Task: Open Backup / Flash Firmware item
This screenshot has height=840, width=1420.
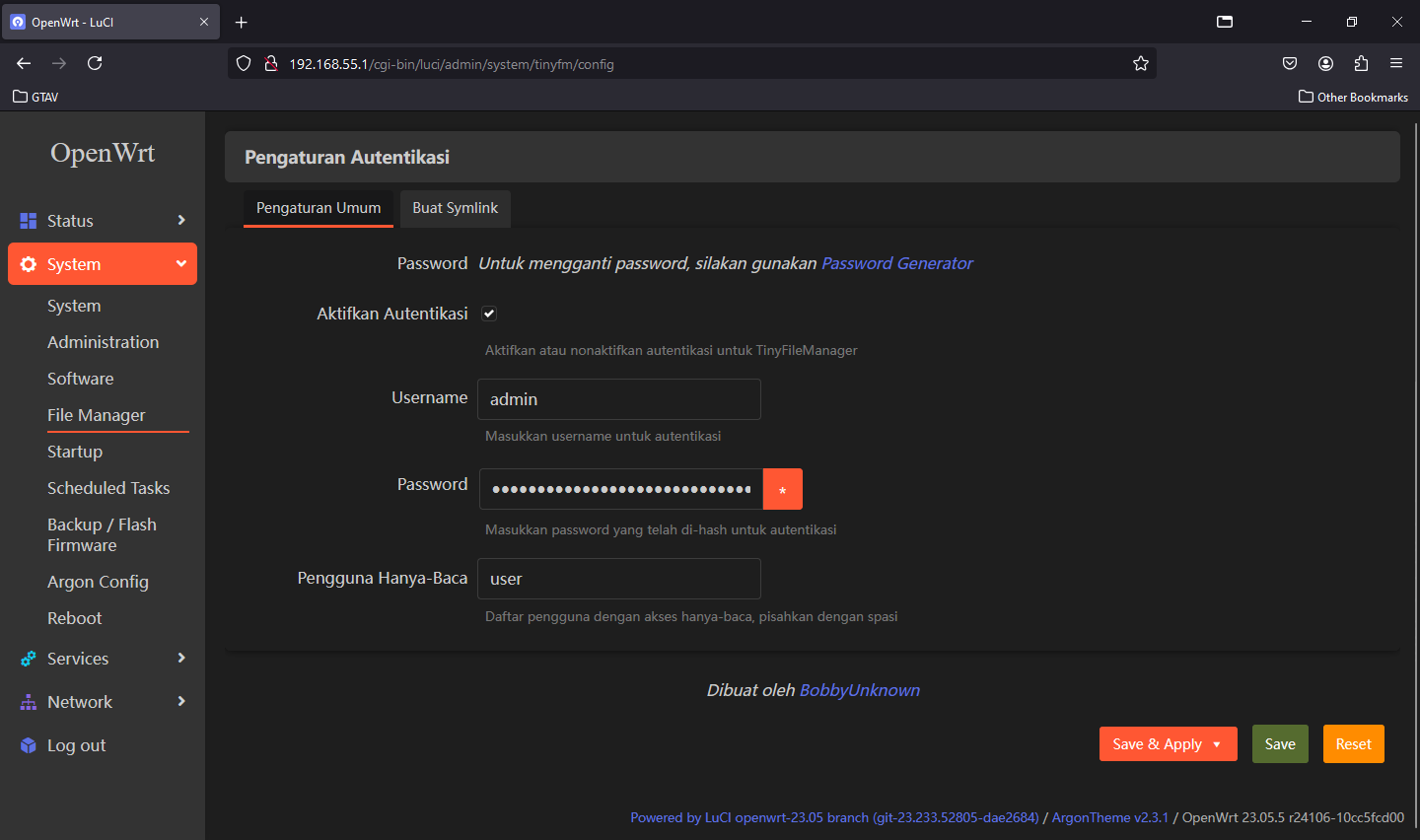Action: [102, 534]
